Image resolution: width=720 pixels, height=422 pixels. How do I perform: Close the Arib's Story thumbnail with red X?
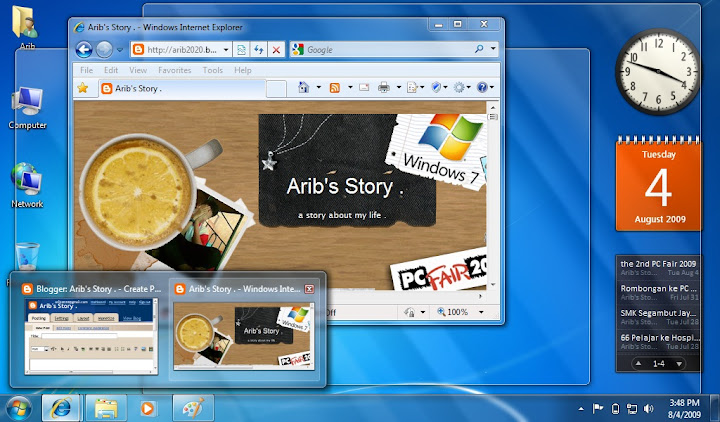(x=309, y=289)
